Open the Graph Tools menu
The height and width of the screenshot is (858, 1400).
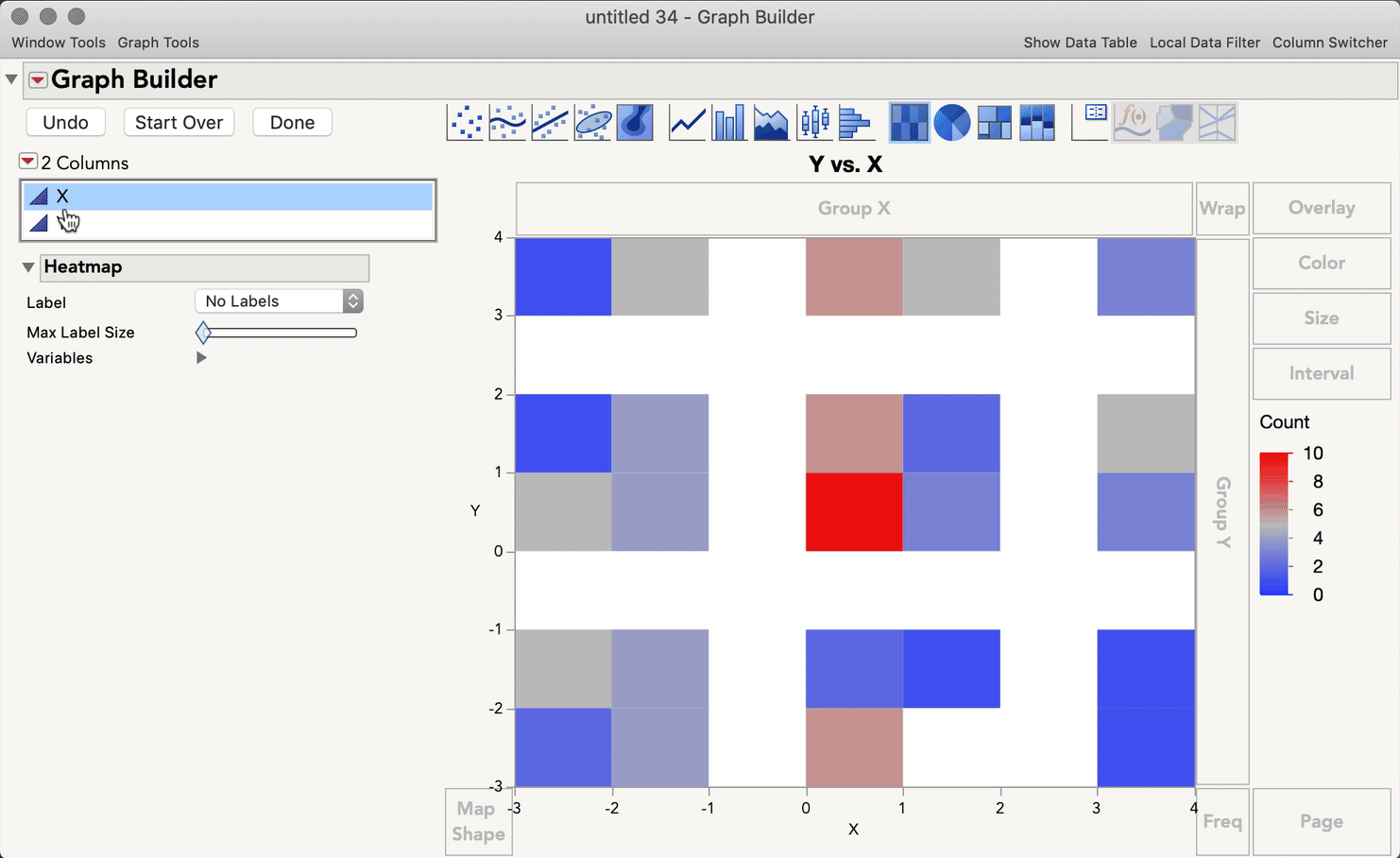click(158, 43)
